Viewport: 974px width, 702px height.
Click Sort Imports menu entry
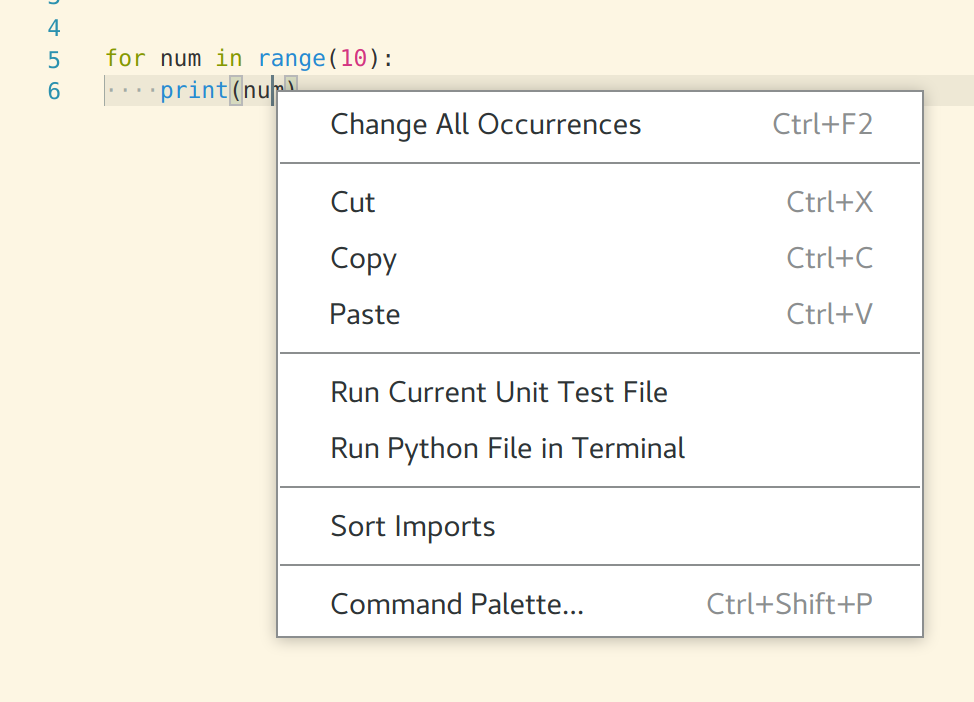coord(412,526)
